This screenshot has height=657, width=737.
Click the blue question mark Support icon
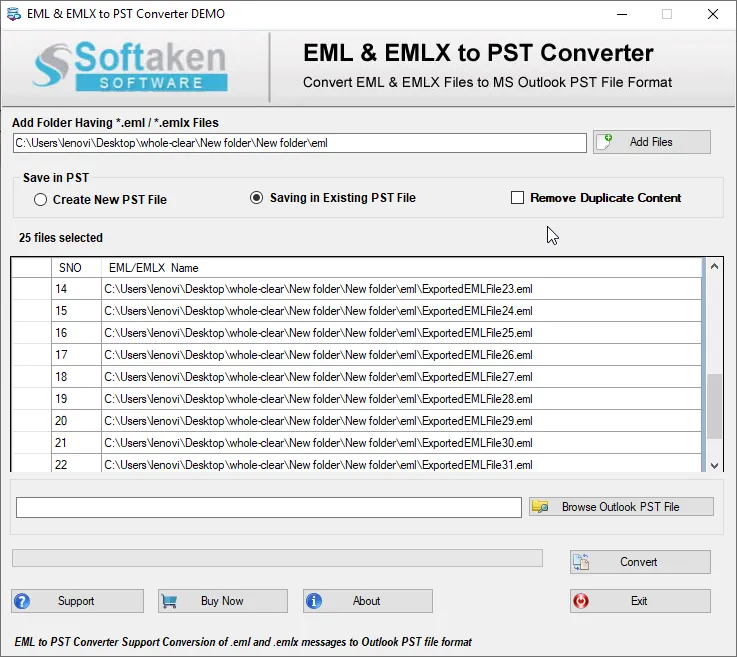(x=22, y=601)
